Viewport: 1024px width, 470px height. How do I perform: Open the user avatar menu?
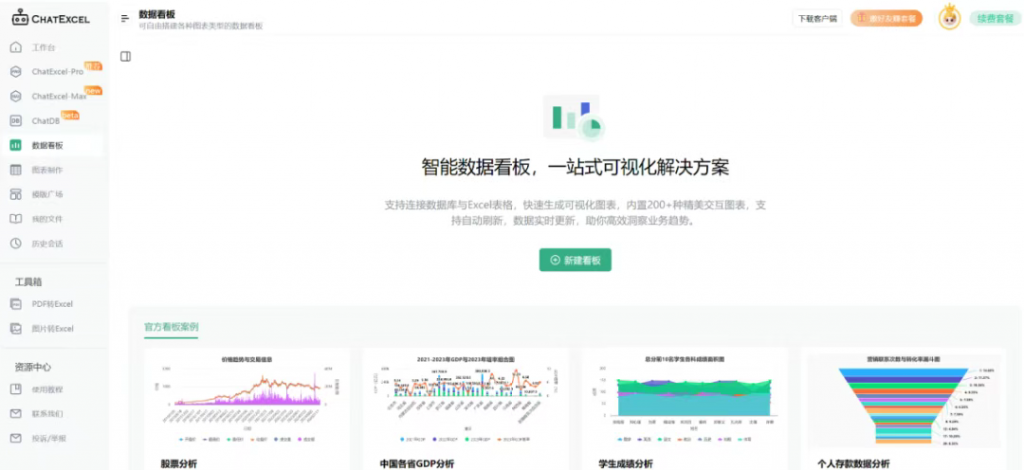click(949, 17)
